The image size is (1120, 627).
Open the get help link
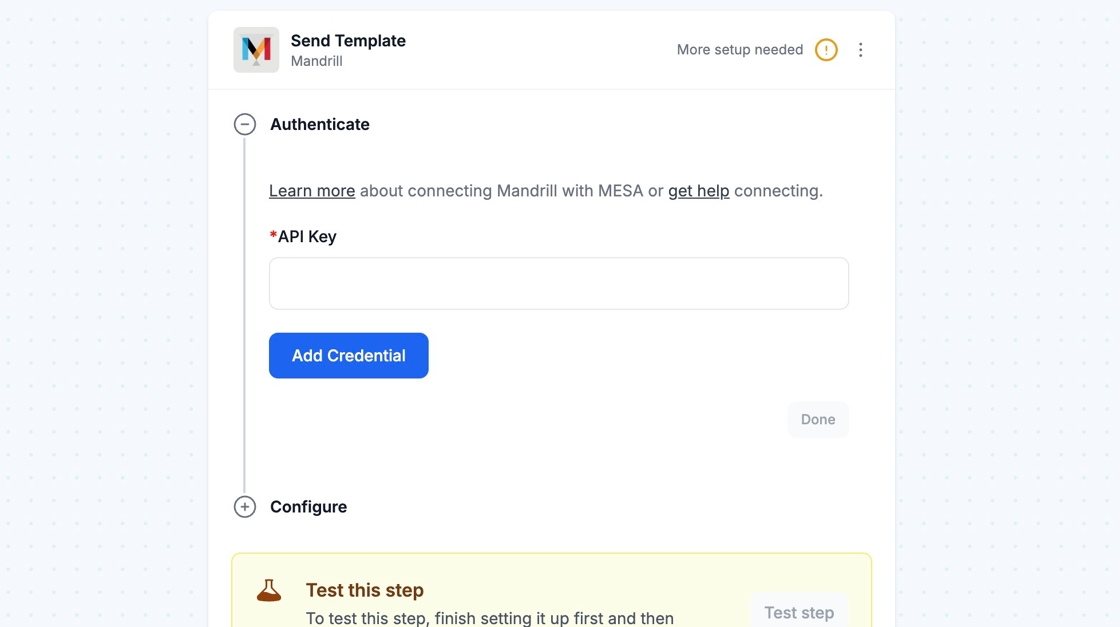point(698,191)
